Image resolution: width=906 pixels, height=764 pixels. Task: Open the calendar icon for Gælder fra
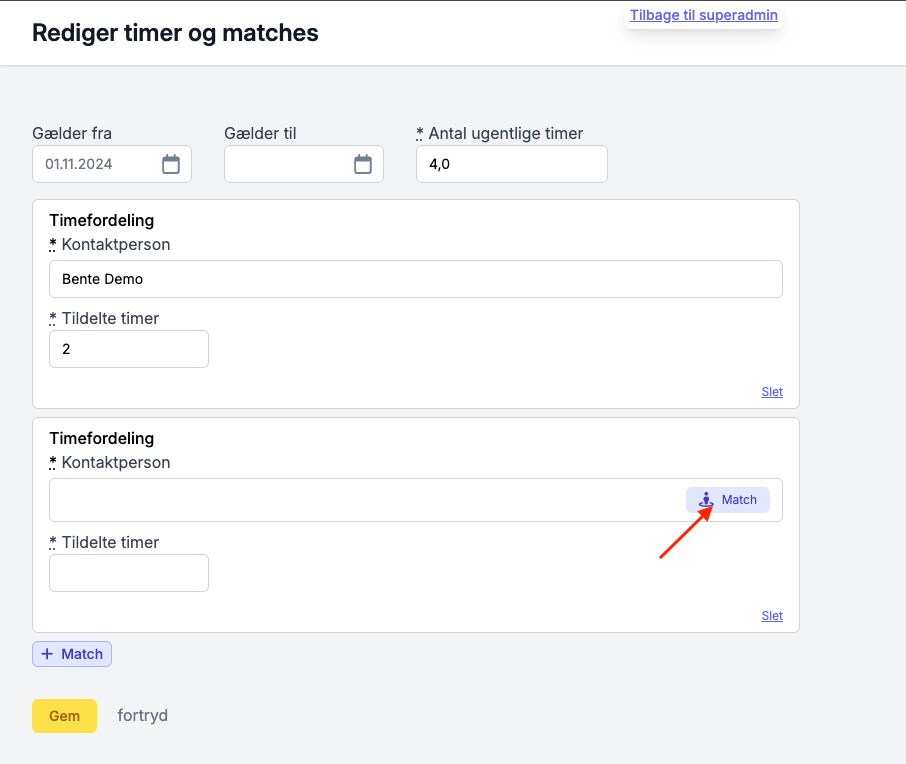(170, 164)
